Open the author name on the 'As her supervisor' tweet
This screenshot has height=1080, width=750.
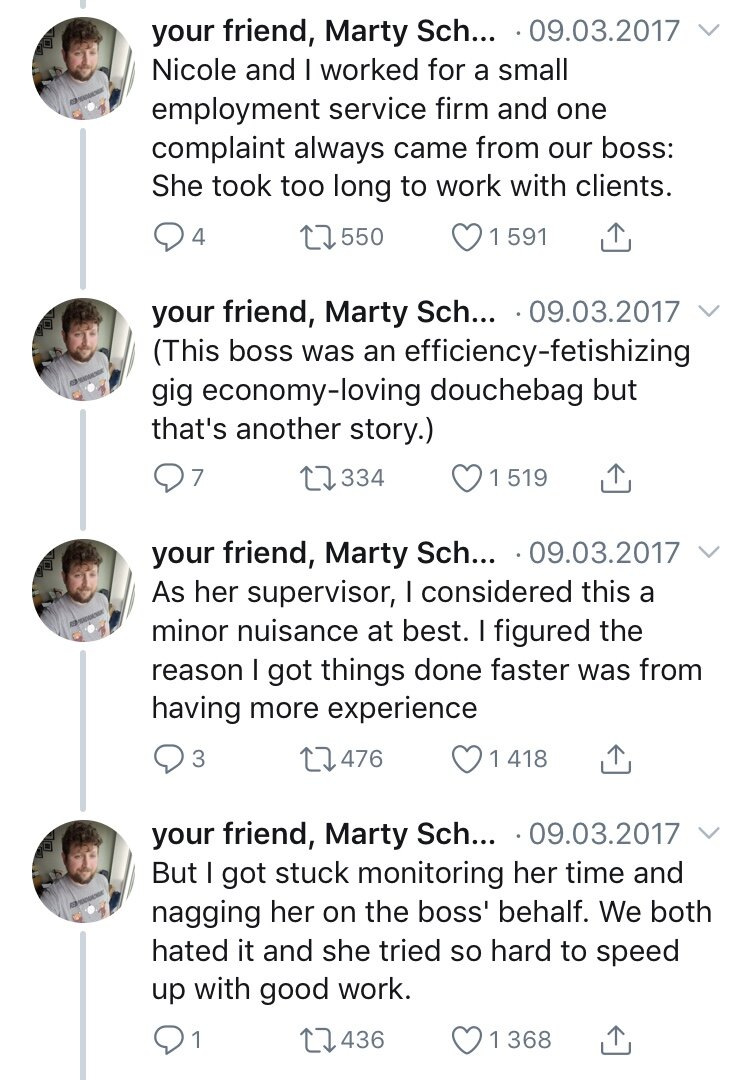point(322,553)
